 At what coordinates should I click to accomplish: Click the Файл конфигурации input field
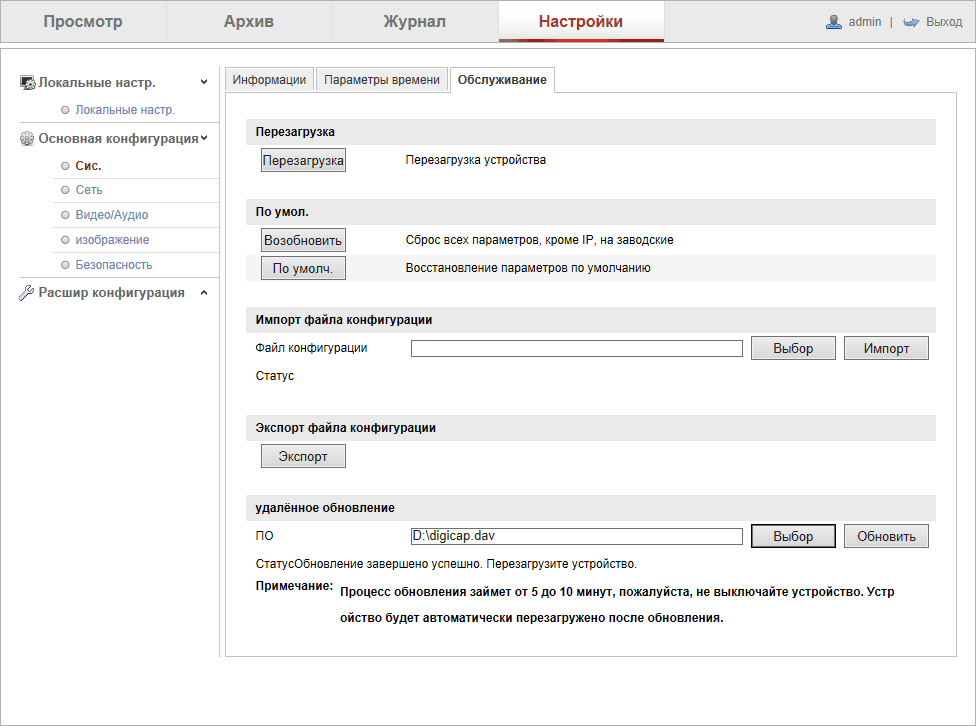pos(576,349)
